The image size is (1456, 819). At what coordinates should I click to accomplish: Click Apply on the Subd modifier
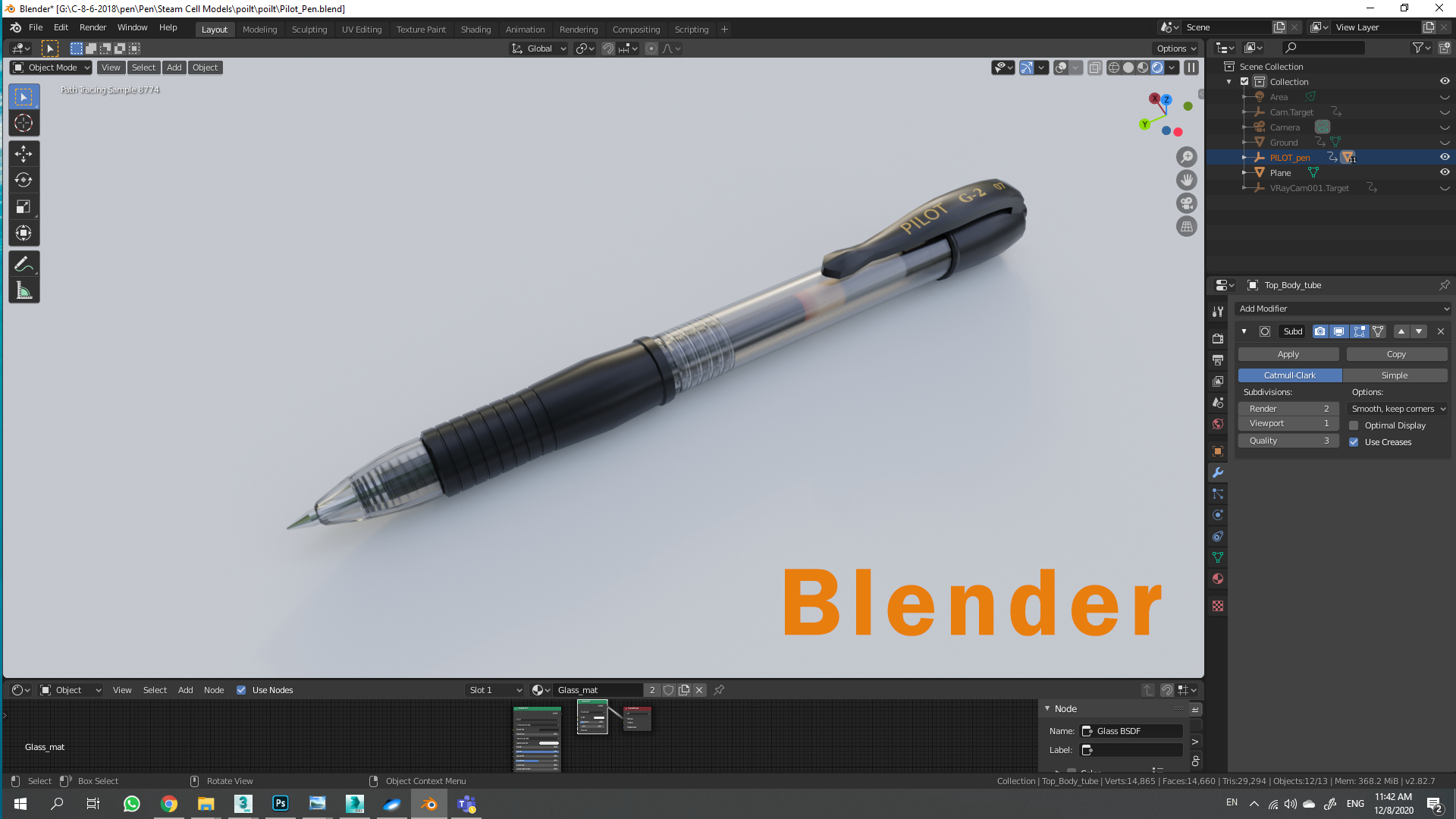[x=1288, y=354]
